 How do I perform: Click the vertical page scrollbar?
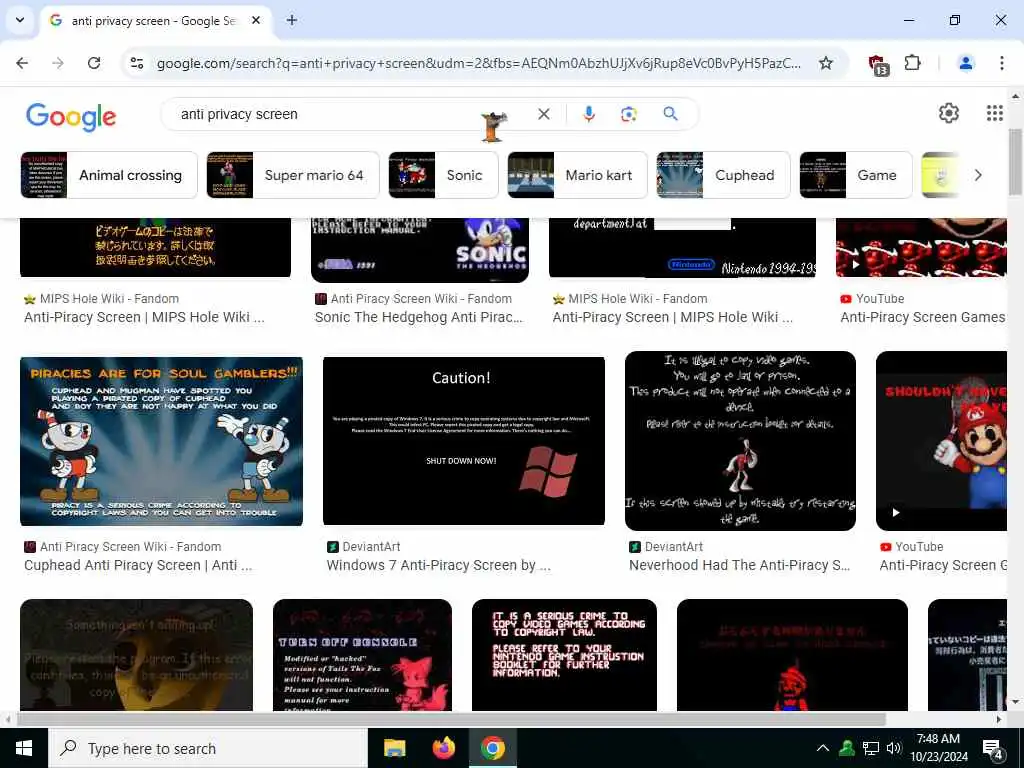click(x=1014, y=161)
